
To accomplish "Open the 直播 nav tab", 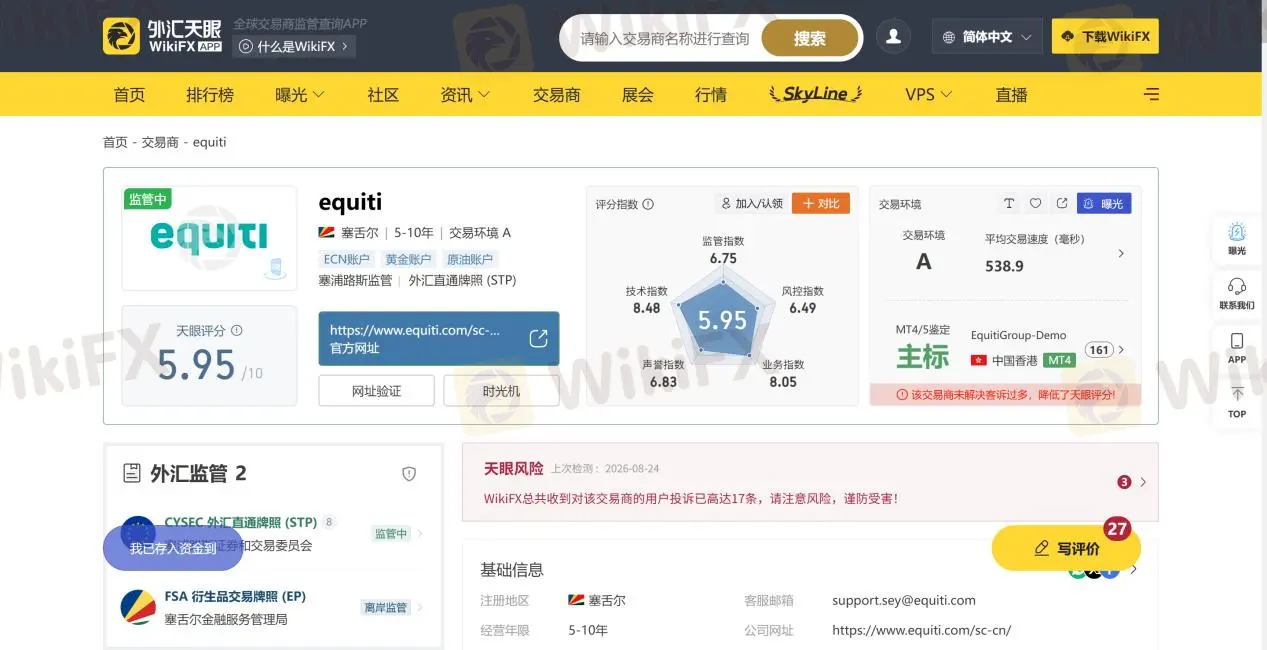I will [x=1011, y=94].
